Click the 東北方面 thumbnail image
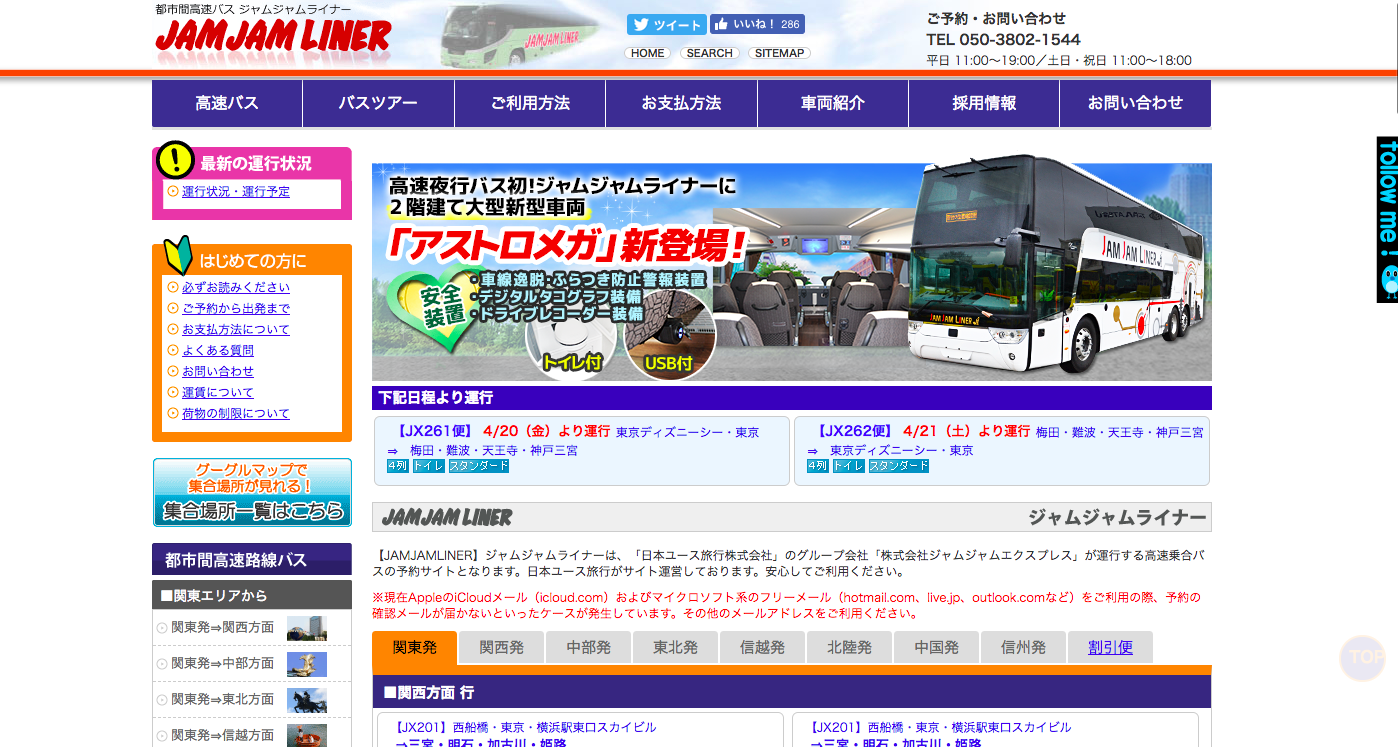Image resolution: width=1398 pixels, height=747 pixels. [307, 700]
